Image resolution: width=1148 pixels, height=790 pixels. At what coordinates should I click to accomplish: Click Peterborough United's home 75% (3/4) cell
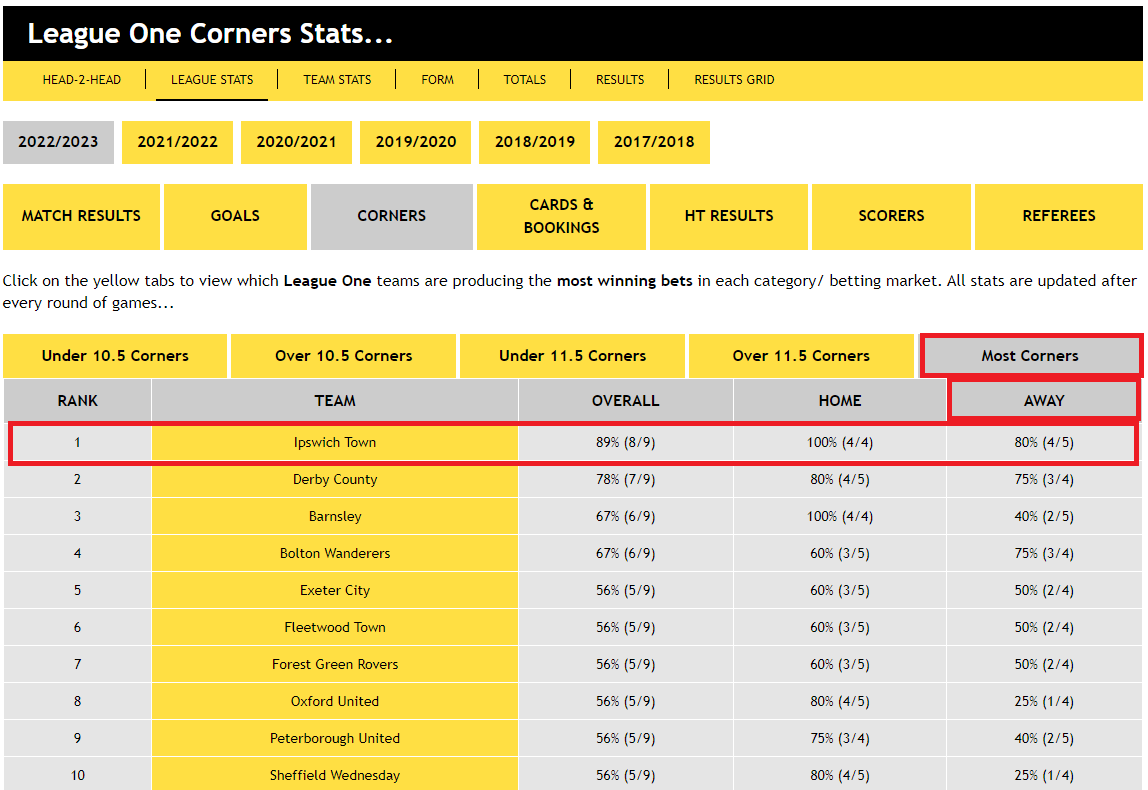840,739
